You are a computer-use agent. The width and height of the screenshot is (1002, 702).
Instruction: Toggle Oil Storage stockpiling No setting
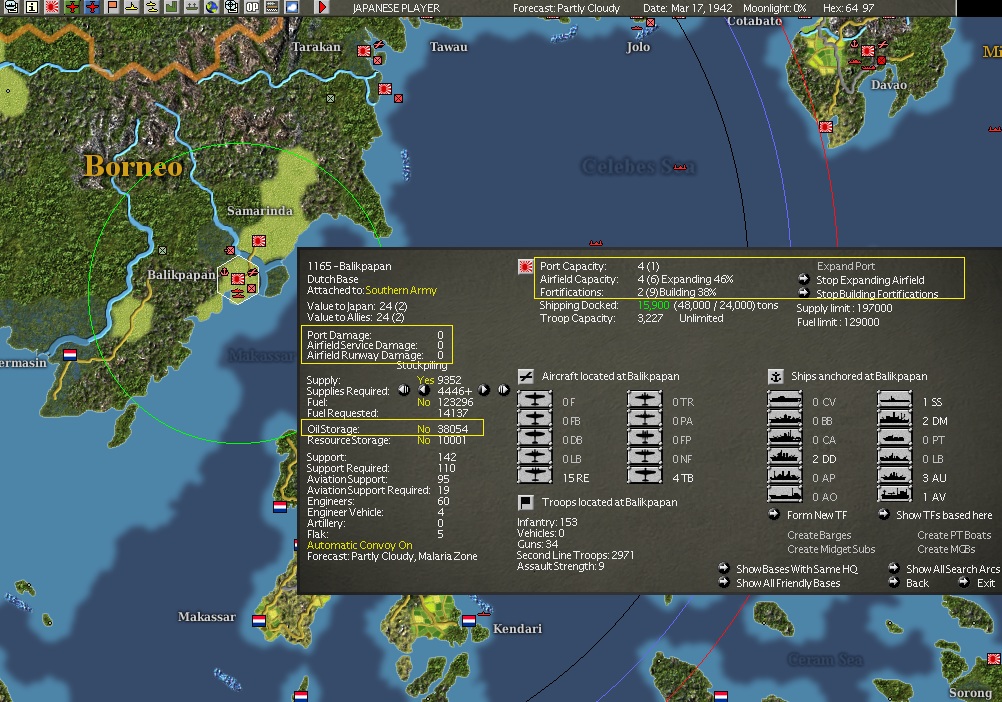(x=424, y=429)
